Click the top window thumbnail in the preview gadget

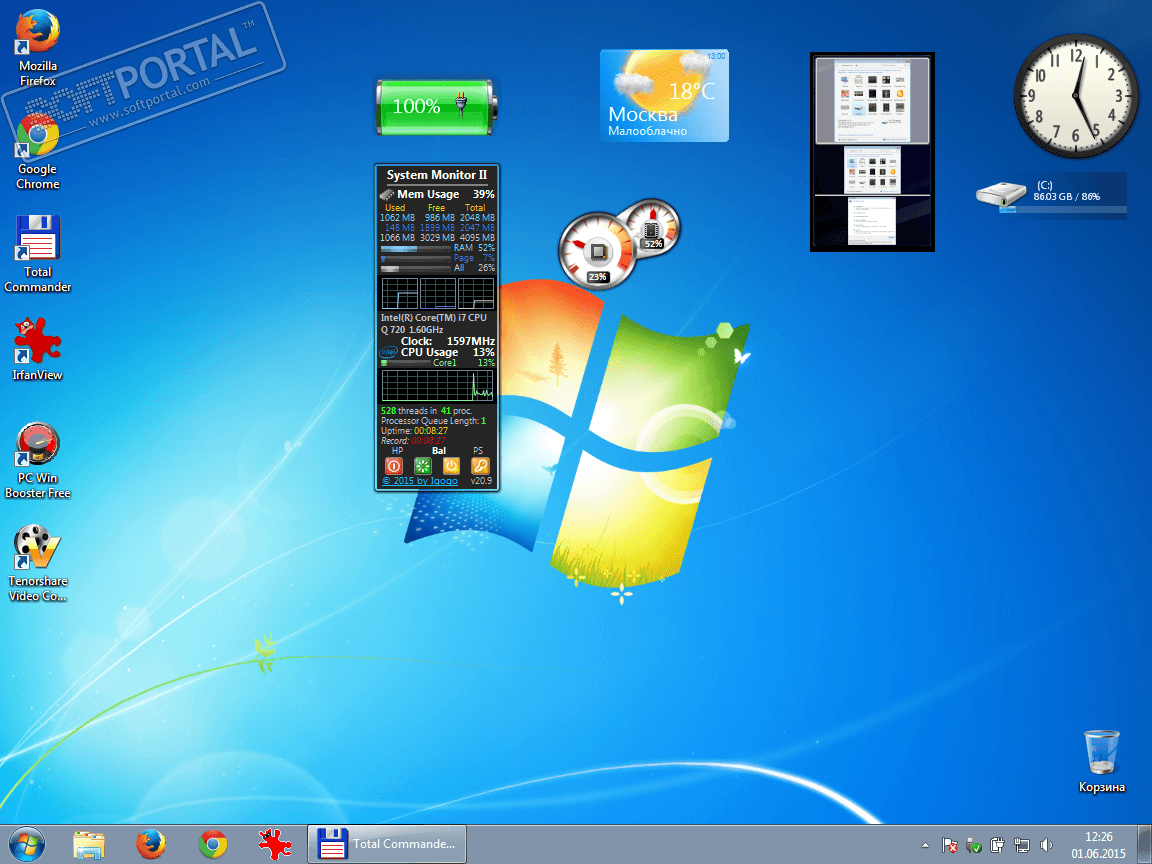click(x=872, y=101)
